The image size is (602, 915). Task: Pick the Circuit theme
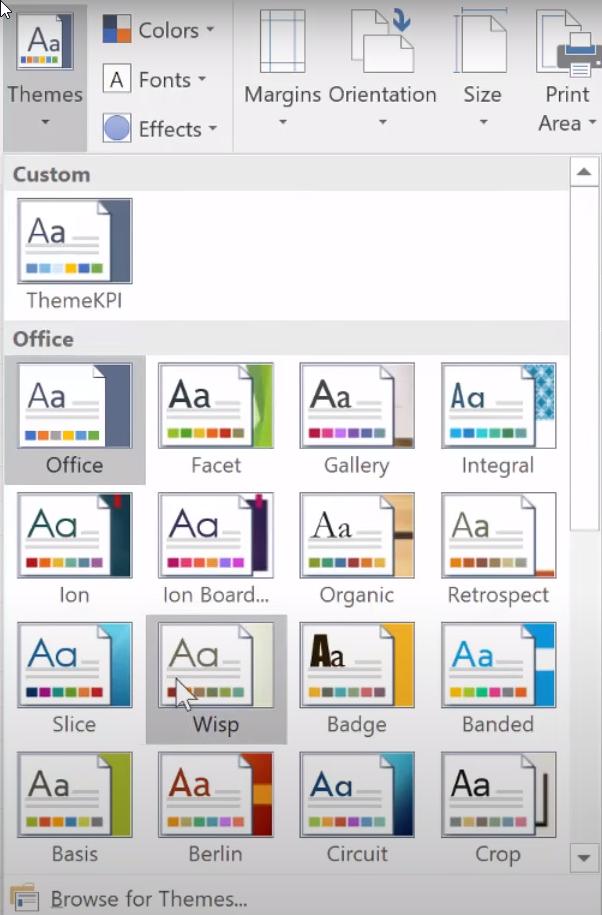coord(357,808)
